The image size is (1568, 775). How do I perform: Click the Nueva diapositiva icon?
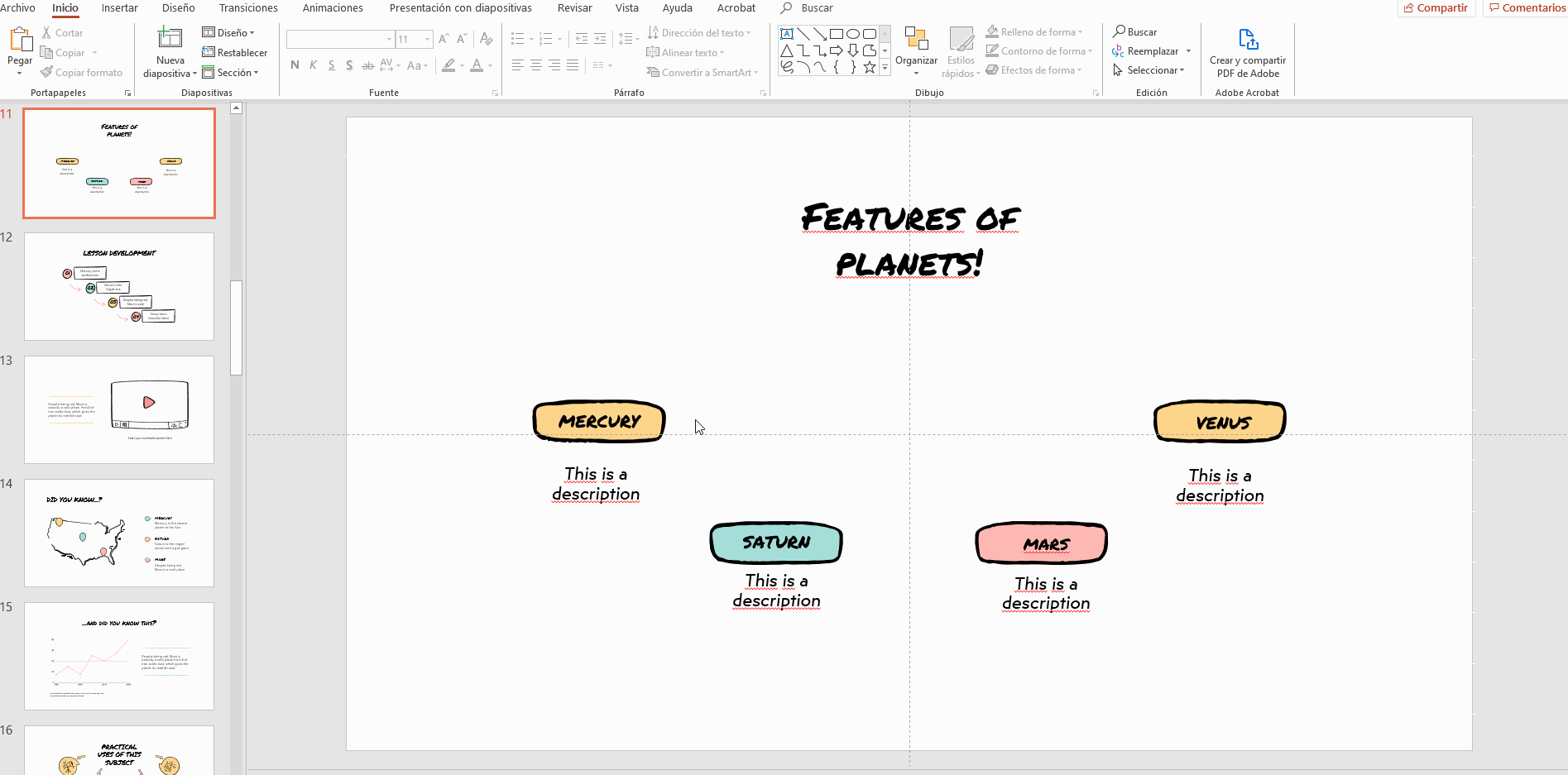point(170,38)
